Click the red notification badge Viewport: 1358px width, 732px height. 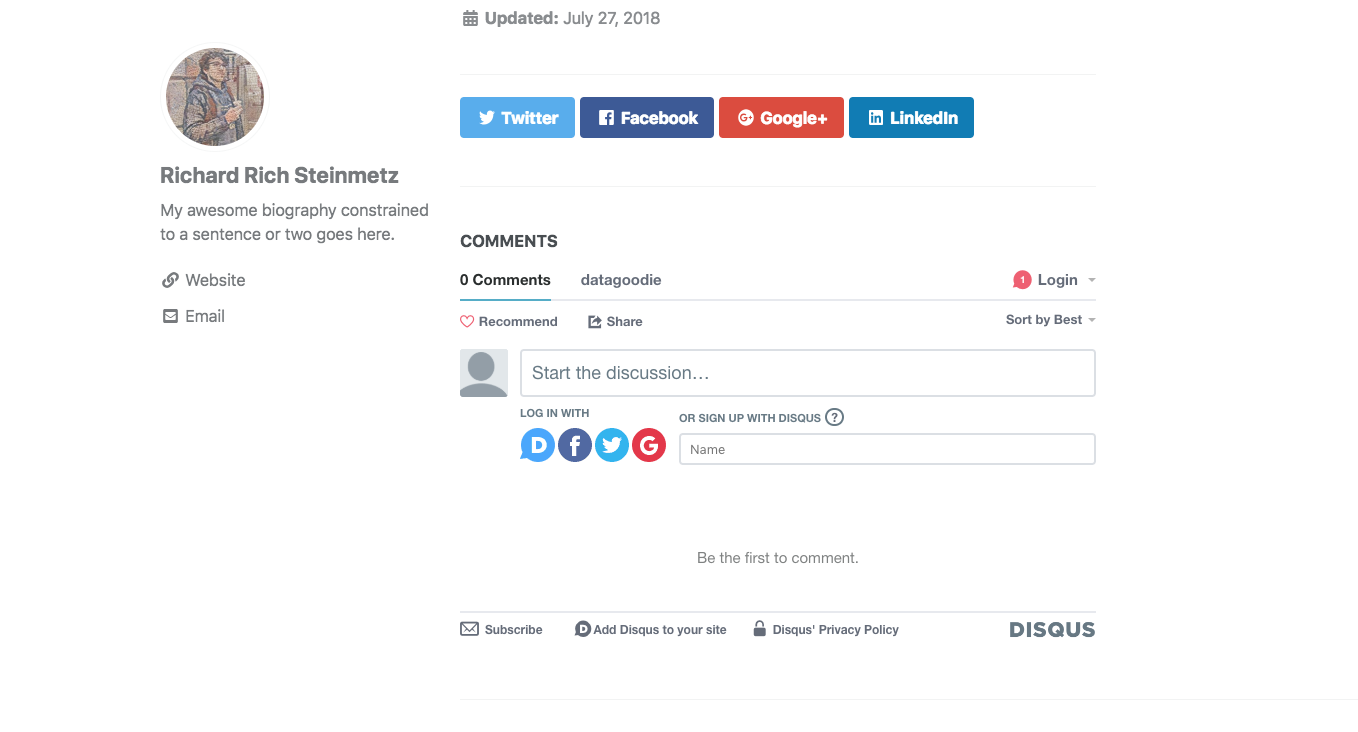[x=1022, y=280]
